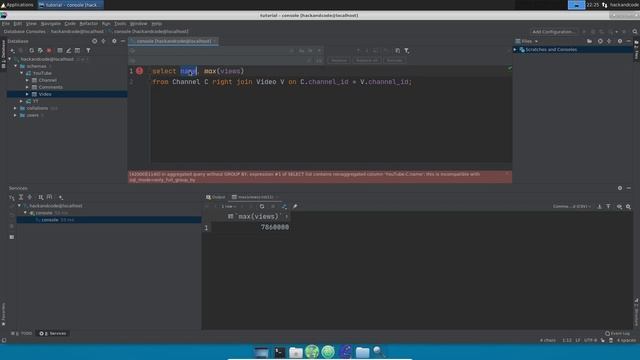This screenshot has width=640, height=360.
Task: Click the Add Configuration button
Action: click(x=553, y=32)
